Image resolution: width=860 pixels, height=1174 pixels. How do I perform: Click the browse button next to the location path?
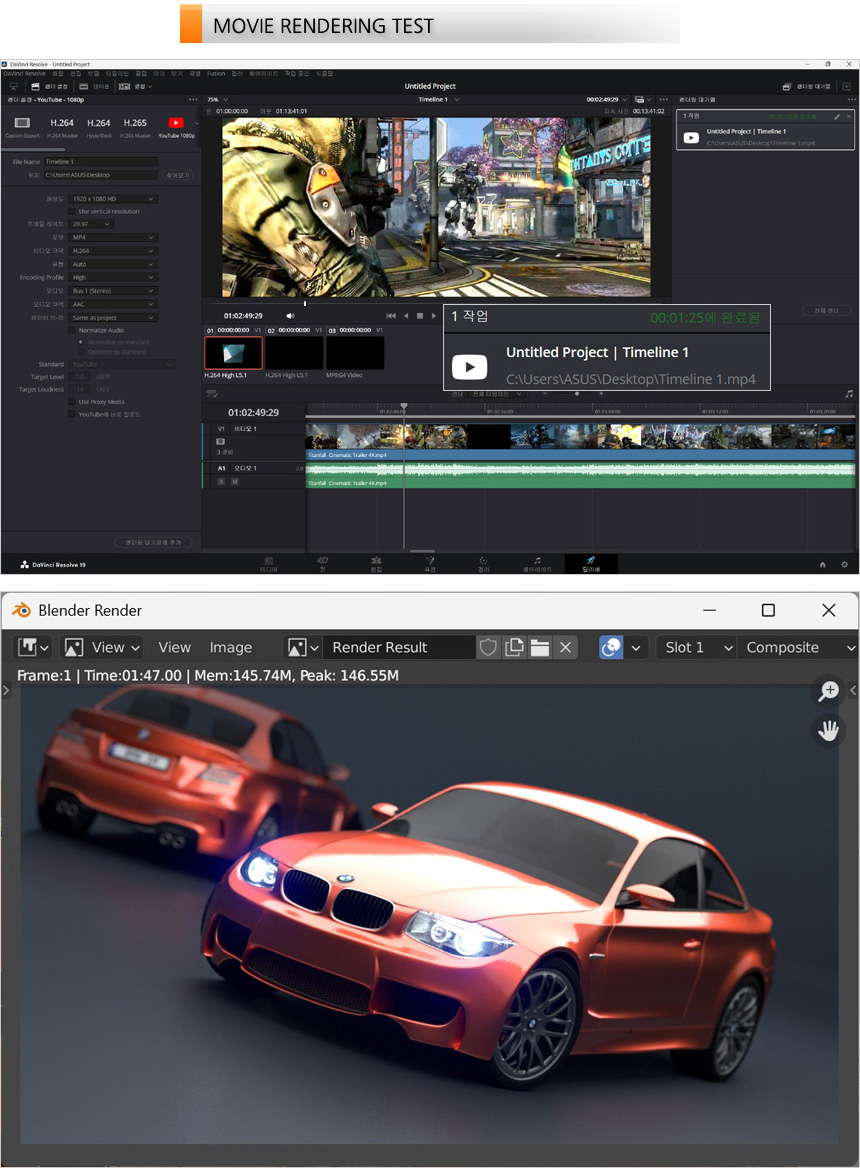pos(177,175)
